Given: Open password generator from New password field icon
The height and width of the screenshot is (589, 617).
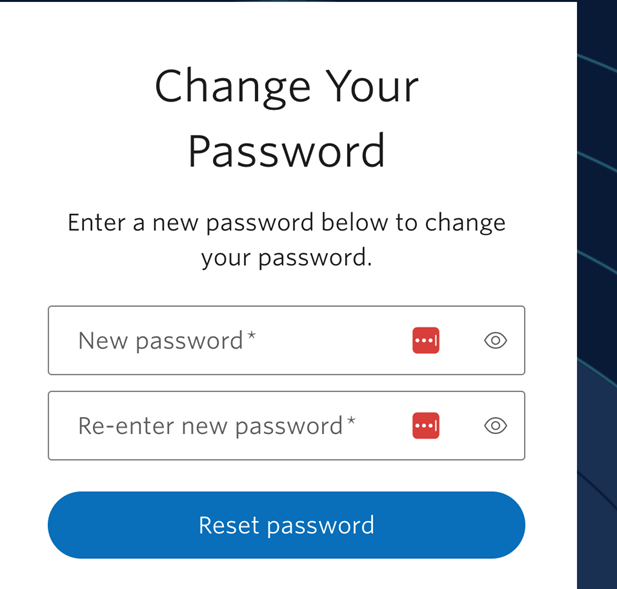Looking at the screenshot, I should (x=426, y=340).
